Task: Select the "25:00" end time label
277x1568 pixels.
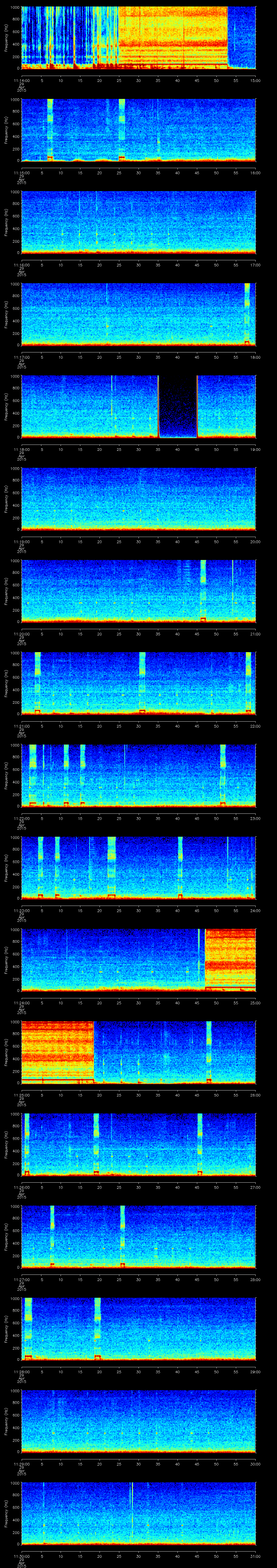Action: [255, 1003]
